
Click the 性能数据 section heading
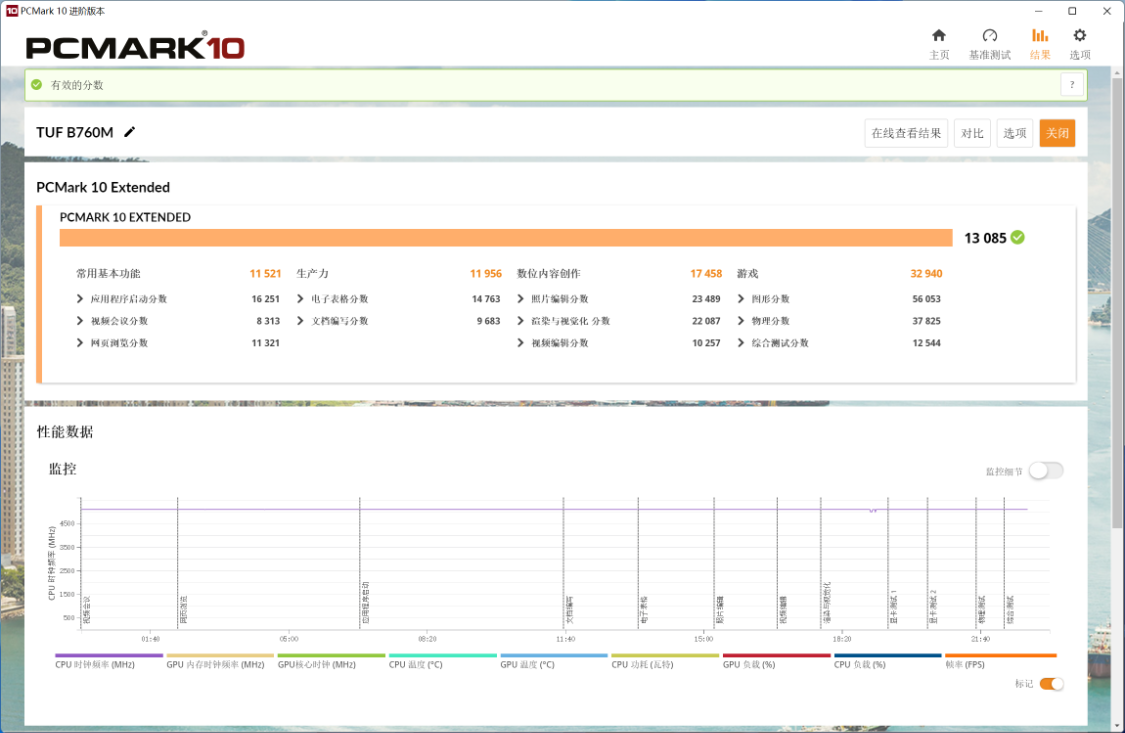click(65, 432)
